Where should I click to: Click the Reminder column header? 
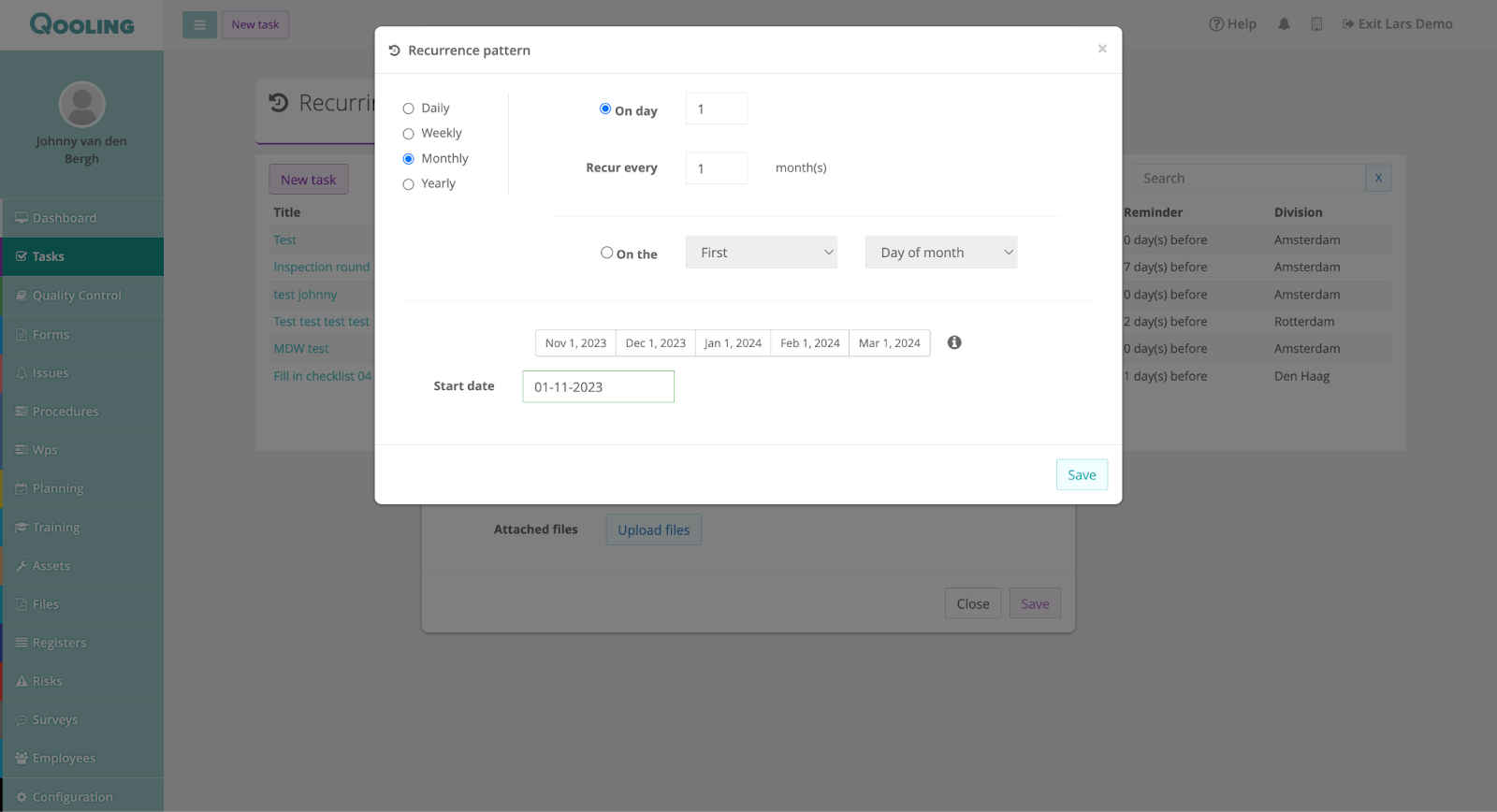[x=1154, y=212]
